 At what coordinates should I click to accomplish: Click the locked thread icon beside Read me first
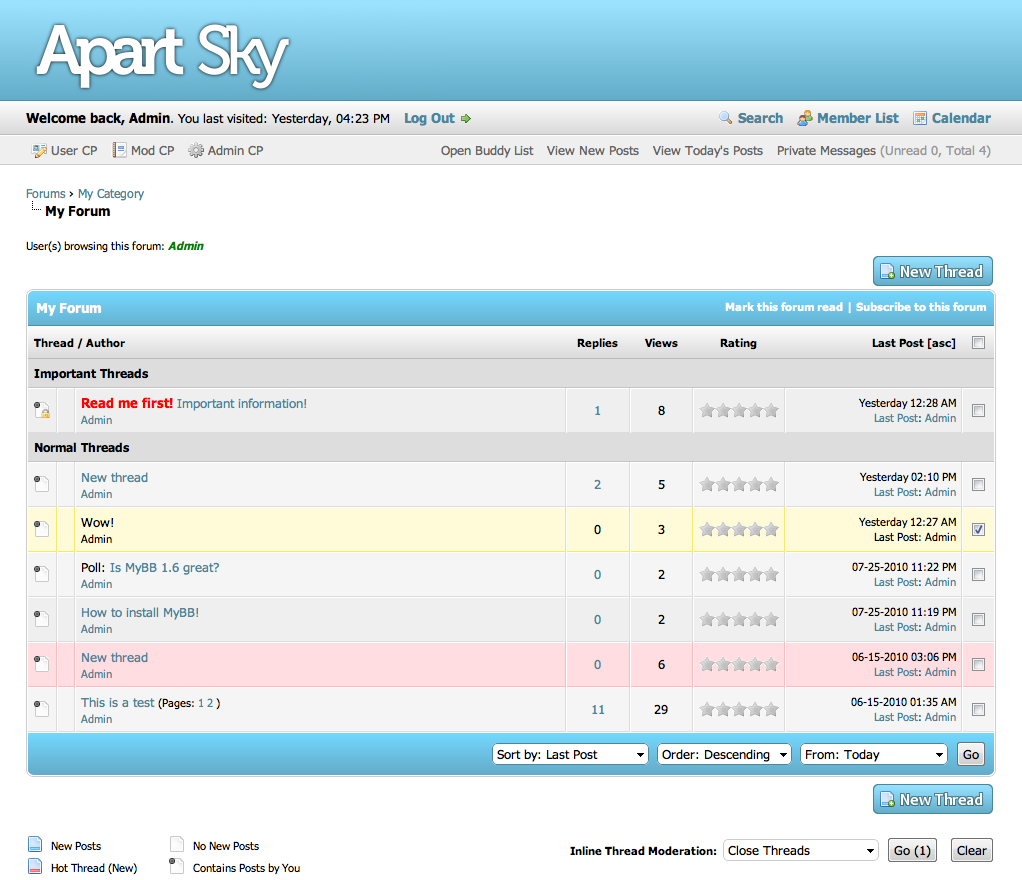pyautogui.click(x=42, y=410)
